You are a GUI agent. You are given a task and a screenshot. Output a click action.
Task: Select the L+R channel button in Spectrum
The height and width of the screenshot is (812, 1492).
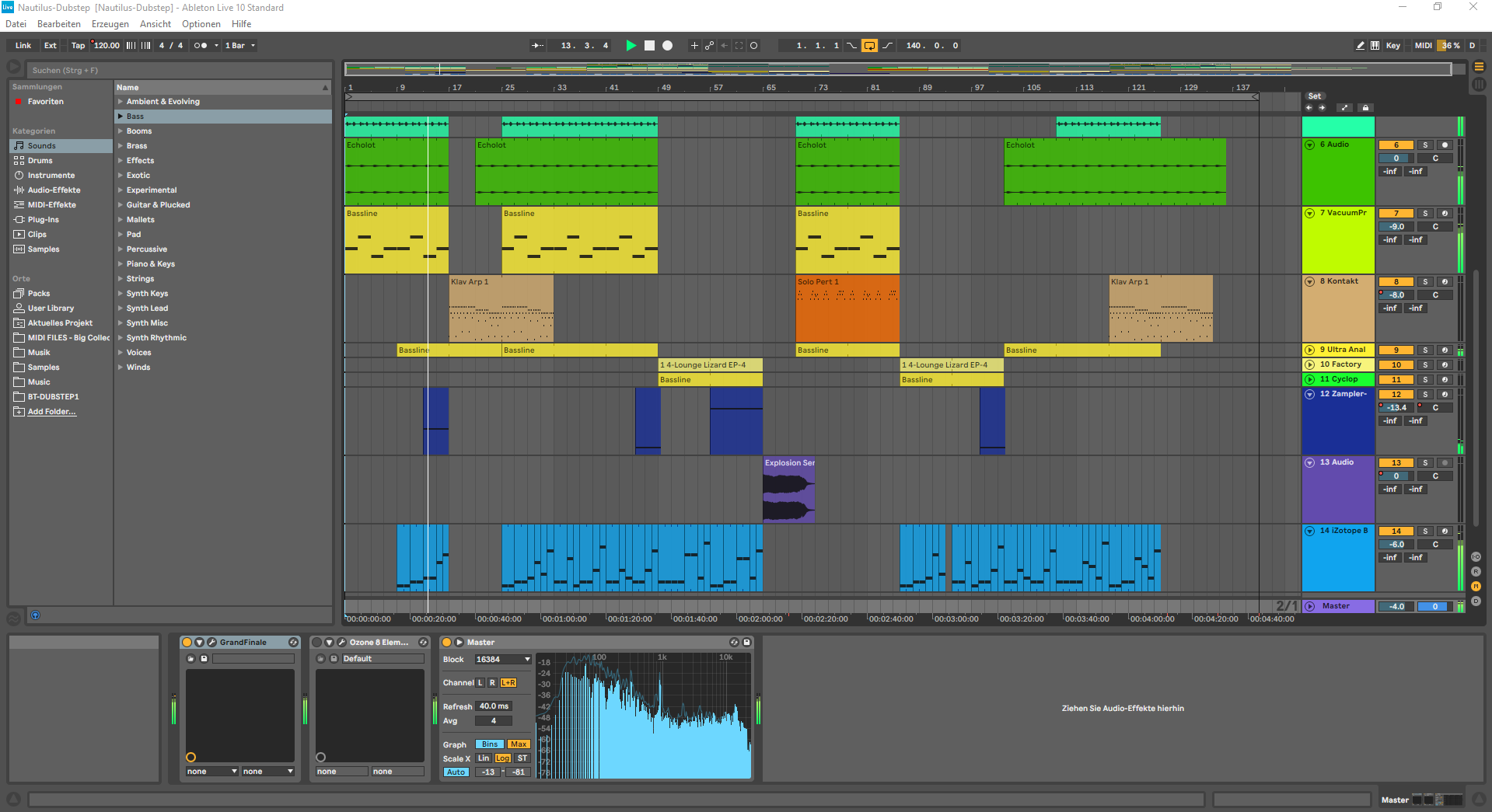(x=508, y=683)
